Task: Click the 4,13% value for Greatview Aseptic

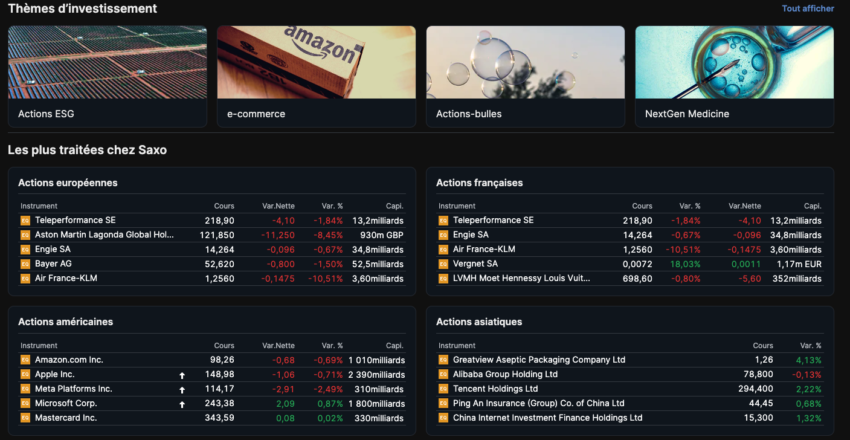Action: click(809, 360)
